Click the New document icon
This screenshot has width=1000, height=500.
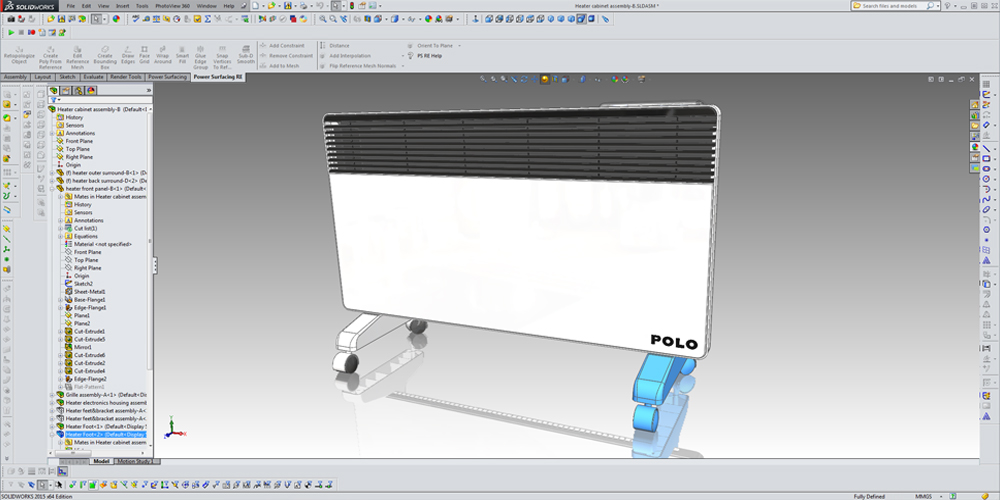(255, 6)
